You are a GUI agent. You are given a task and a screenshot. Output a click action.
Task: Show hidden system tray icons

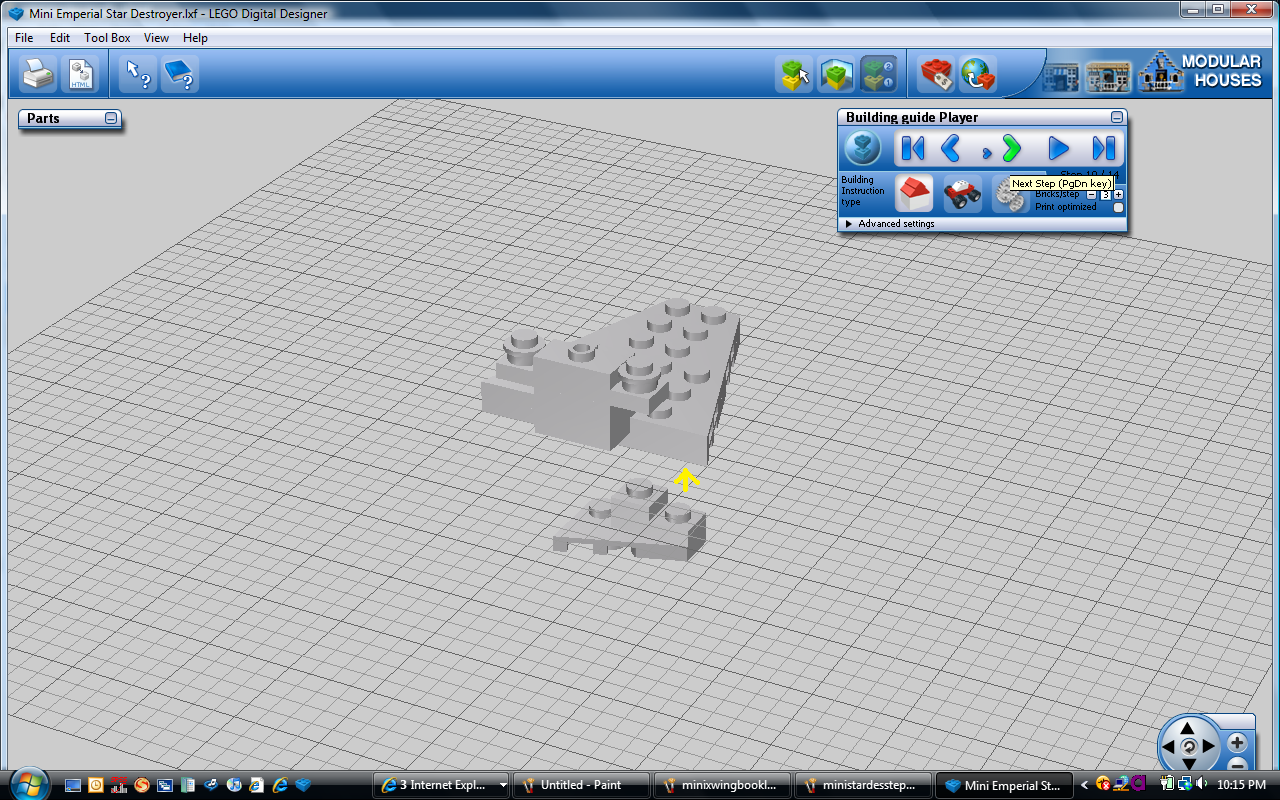click(1085, 785)
